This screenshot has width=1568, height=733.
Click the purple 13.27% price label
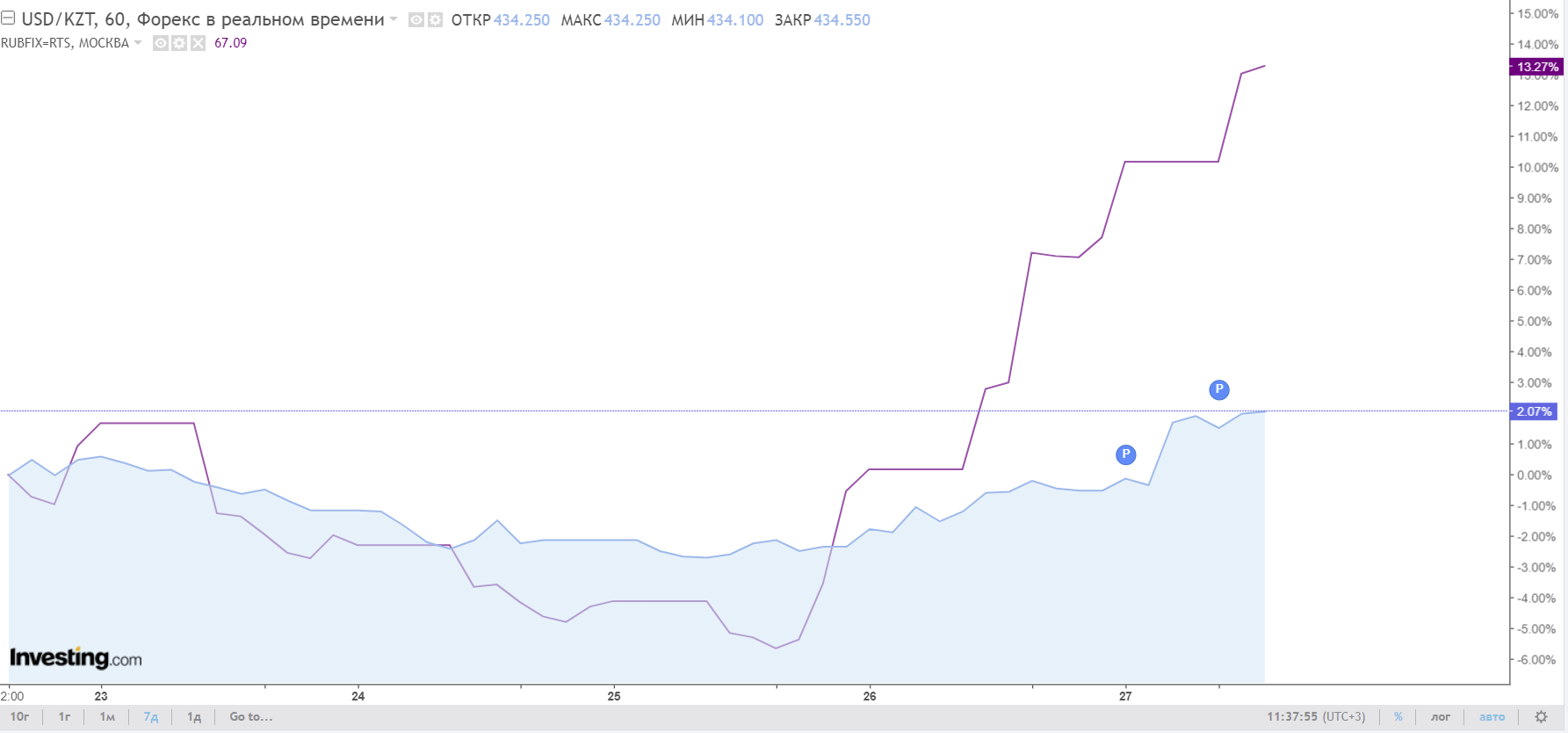click(x=1536, y=67)
